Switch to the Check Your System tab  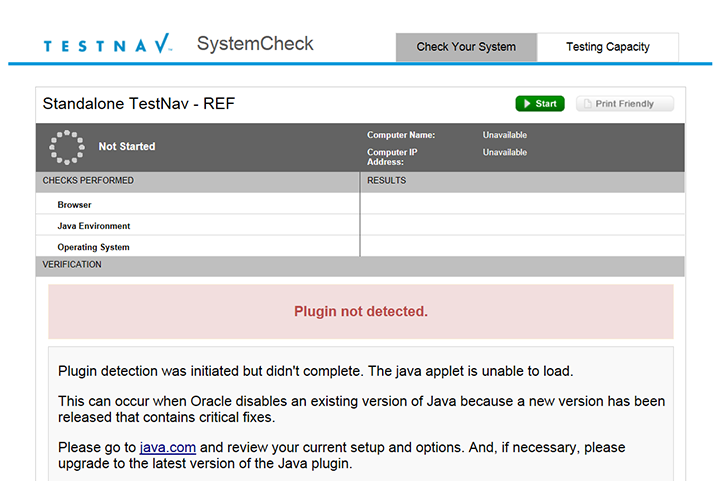point(466,47)
